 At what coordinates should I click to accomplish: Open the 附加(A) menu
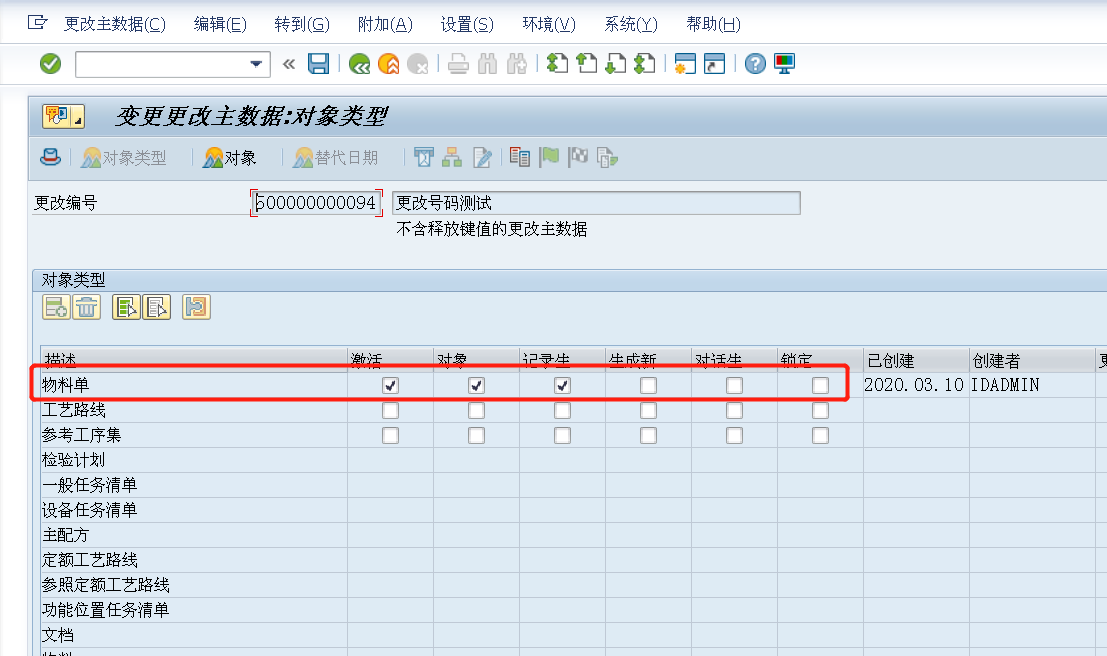click(385, 25)
